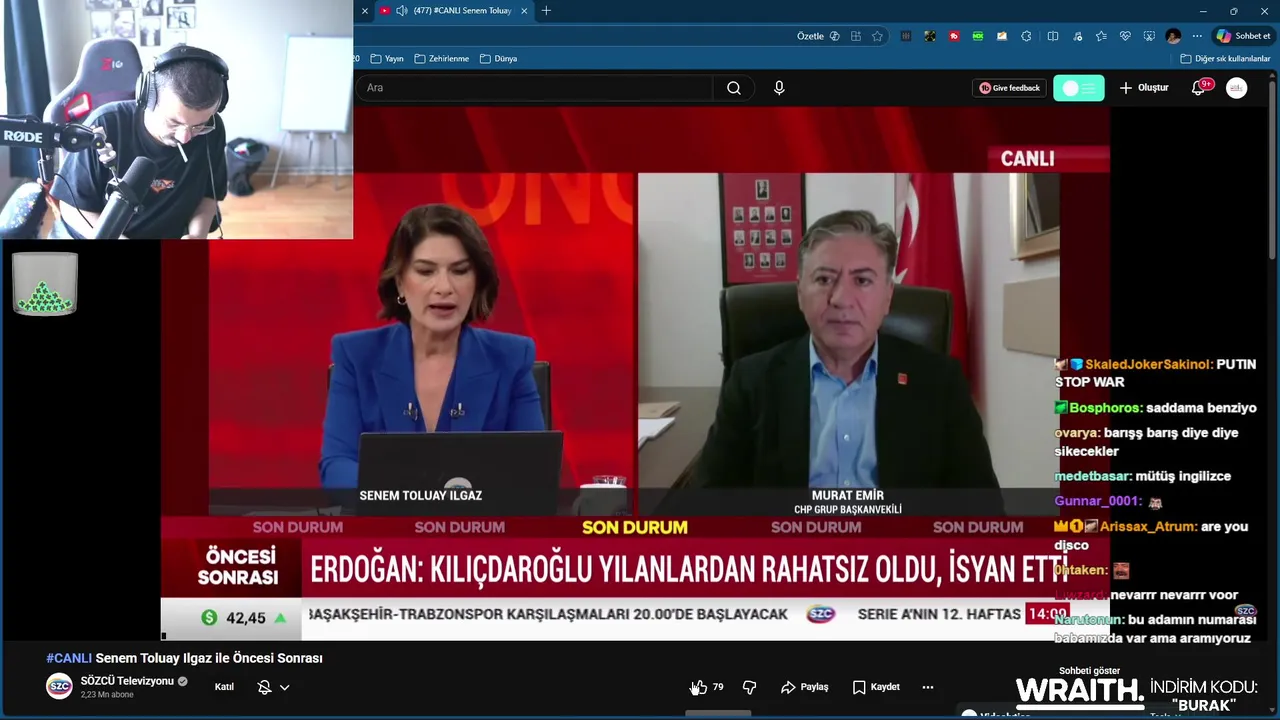Open YouTube account avatar menu
The width and height of the screenshot is (1280, 720).
(x=1237, y=88)
